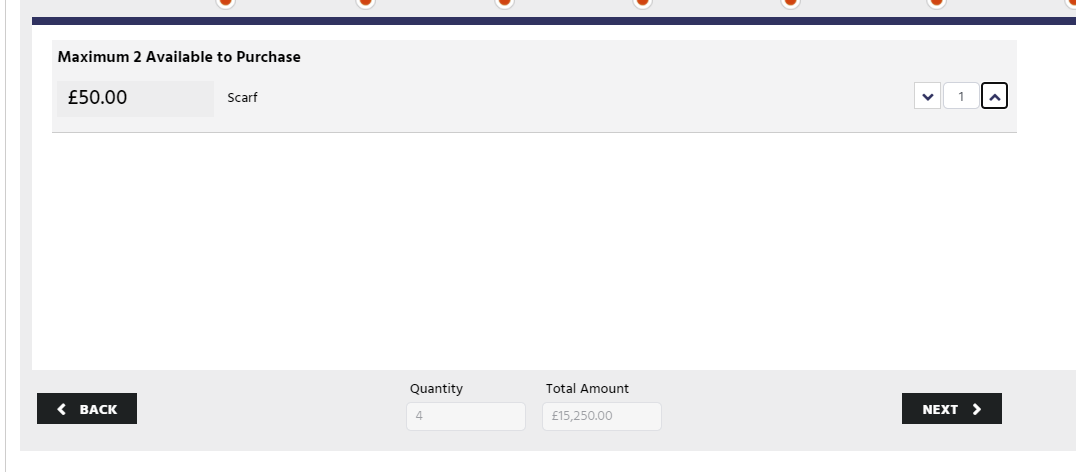The image size is (1076, 472).
Task: Click the dark navy progress bar
Action: [554, 21]
